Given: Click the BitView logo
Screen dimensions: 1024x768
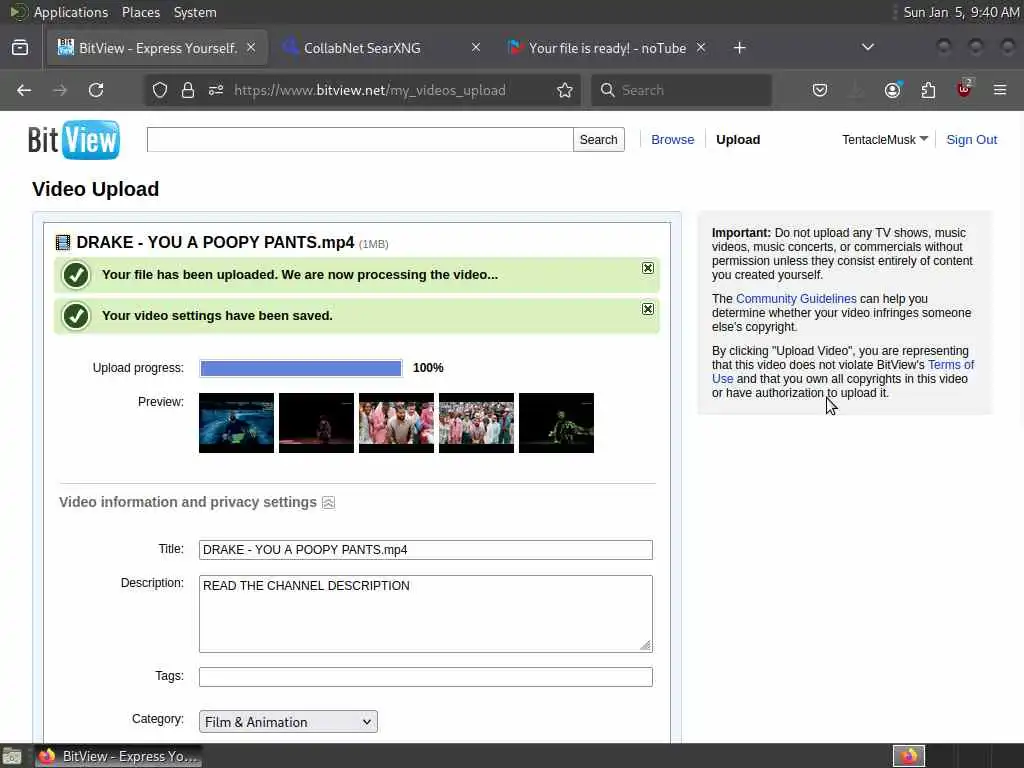Looking at the screenshot, I should (x=74, y=140).
